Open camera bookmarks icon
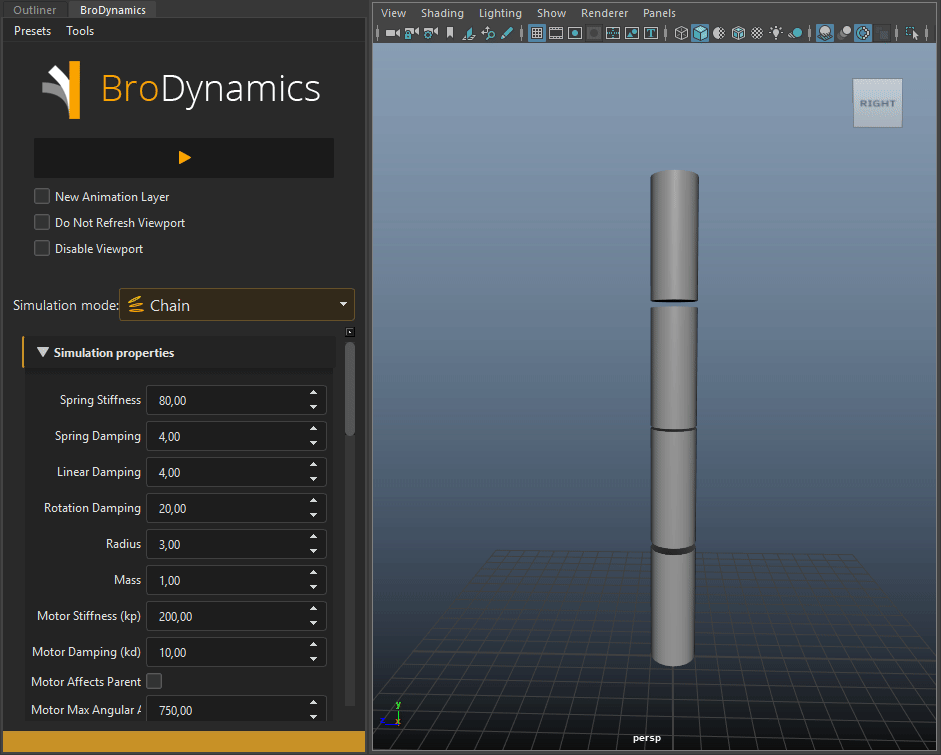 click(450, 33)
